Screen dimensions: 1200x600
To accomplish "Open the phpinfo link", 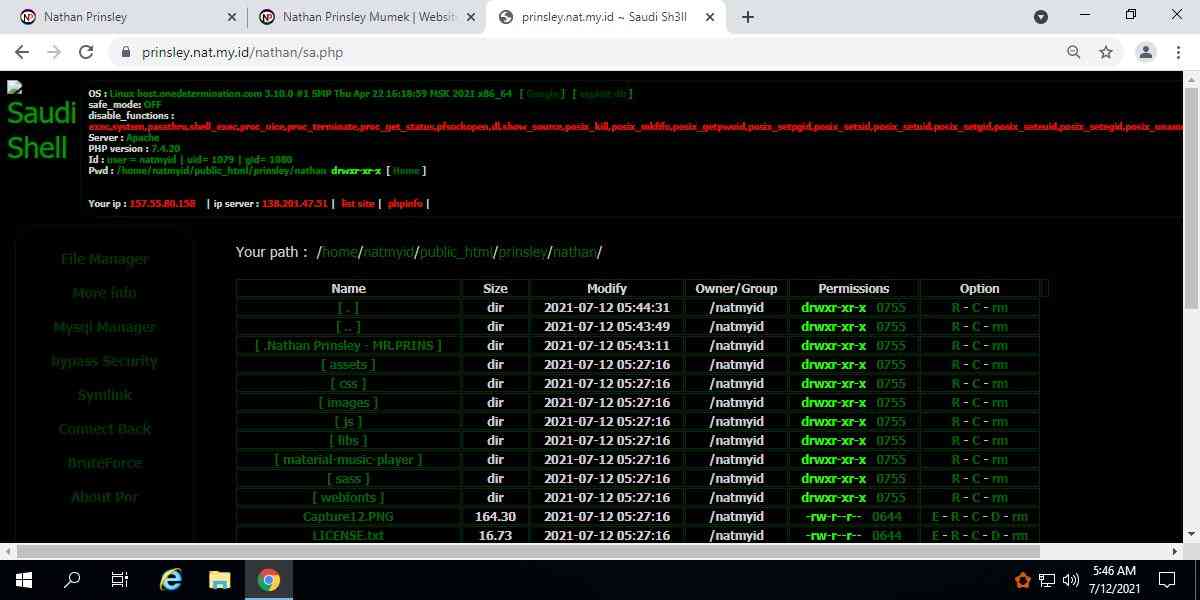I will [405, 204].
